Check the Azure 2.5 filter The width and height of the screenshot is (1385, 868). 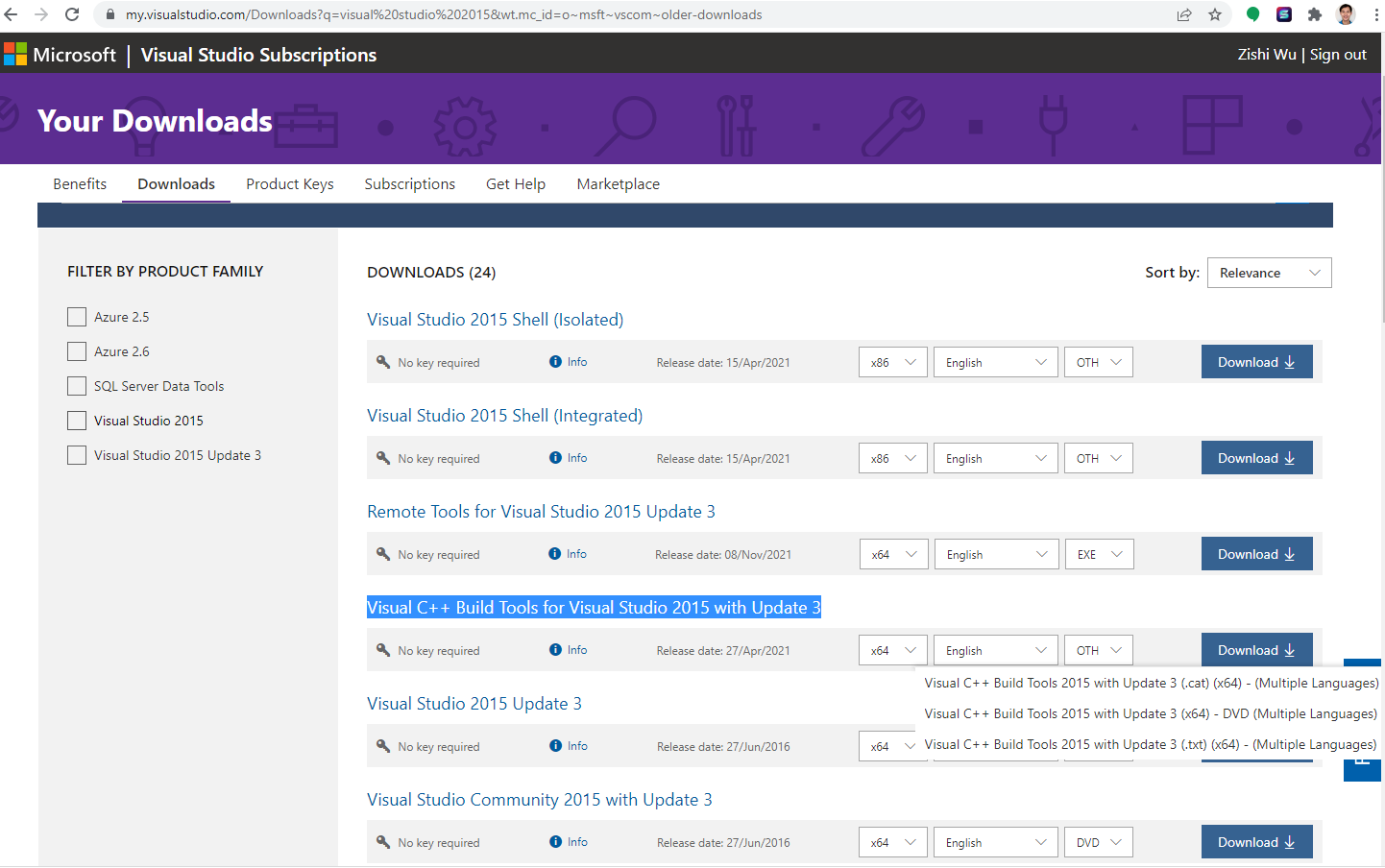77,317
